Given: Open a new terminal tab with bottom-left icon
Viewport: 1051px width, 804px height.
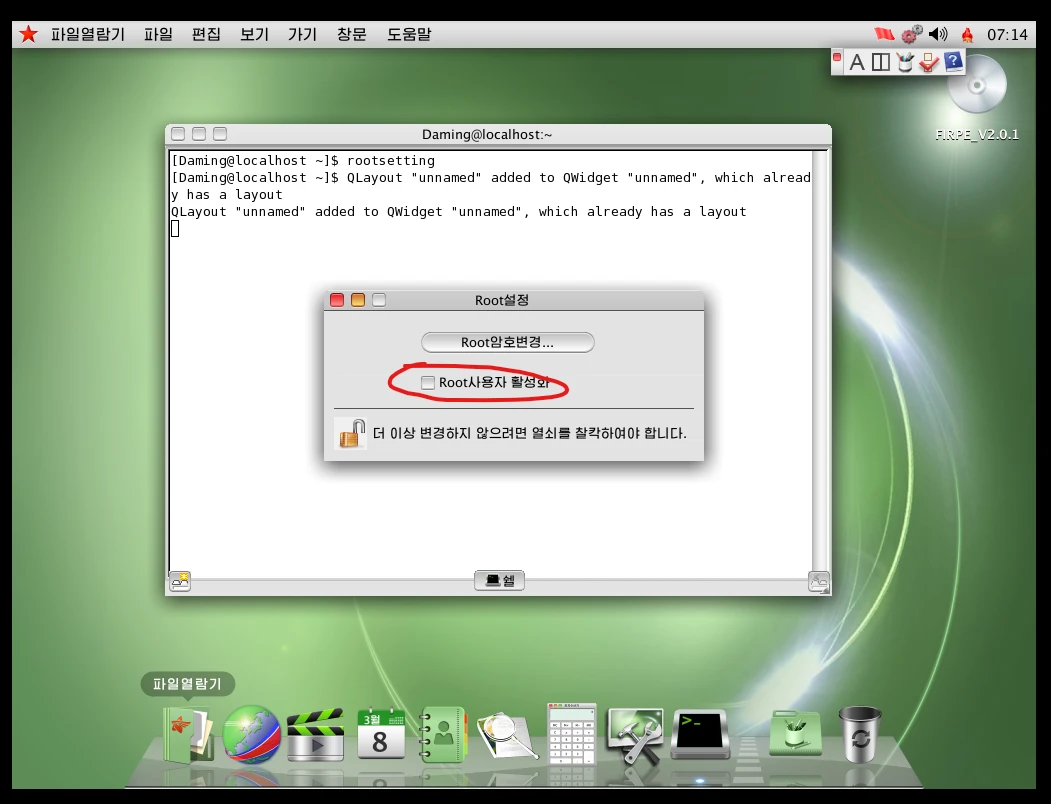Looking at the screenshot, I should pos(180,581).
